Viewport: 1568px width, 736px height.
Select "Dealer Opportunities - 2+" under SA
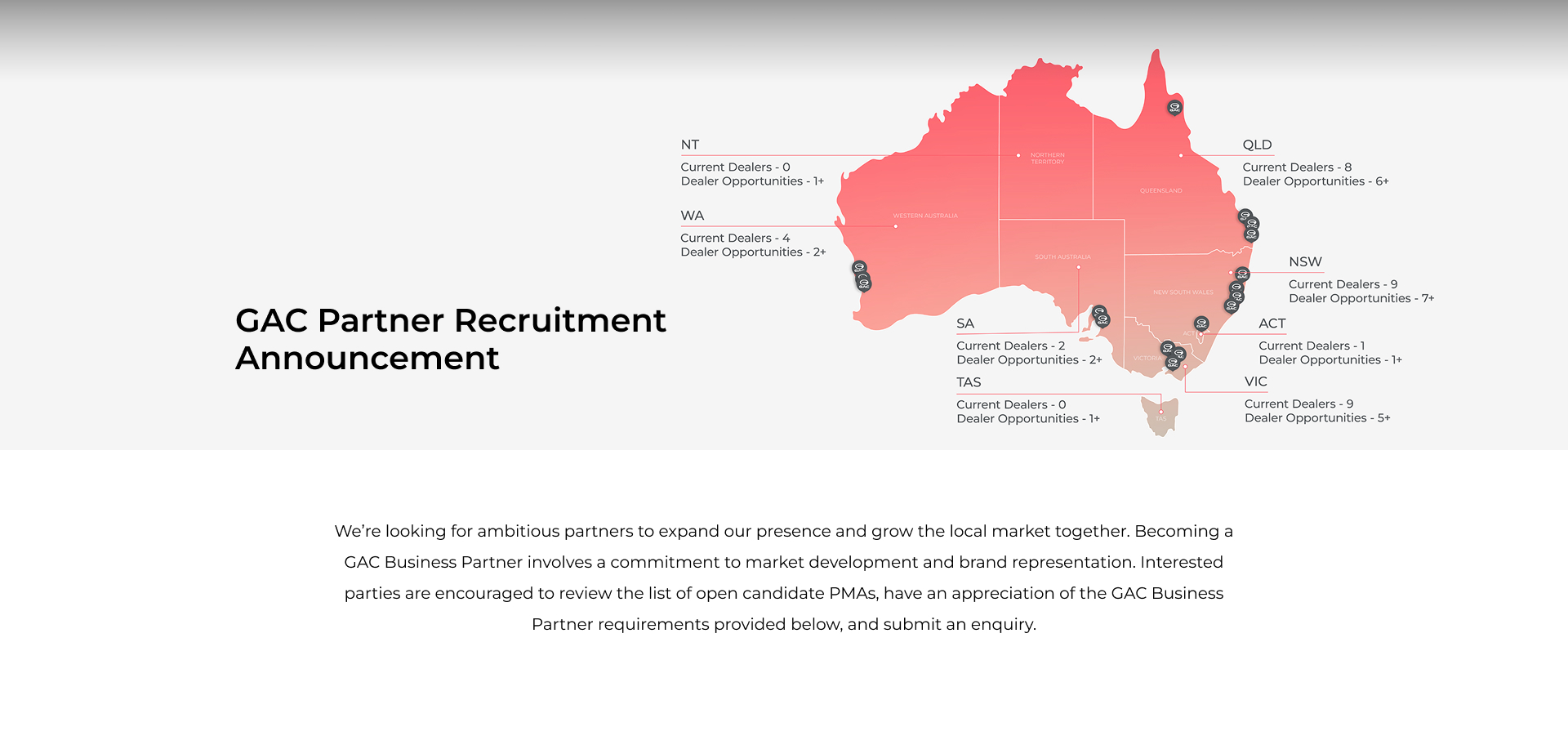click(x=1029, y=360)
